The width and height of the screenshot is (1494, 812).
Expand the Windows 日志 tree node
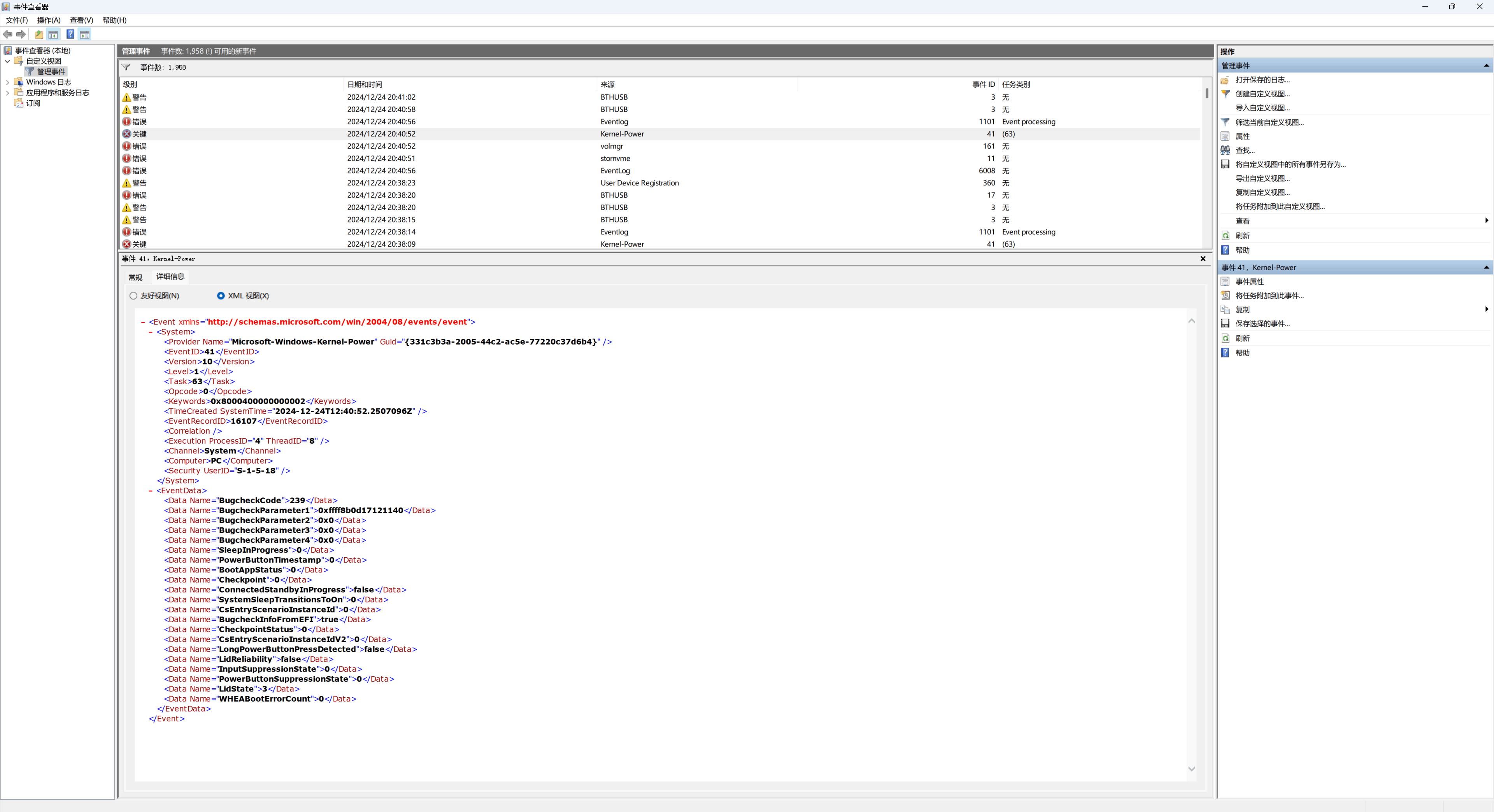coord(7,82)
